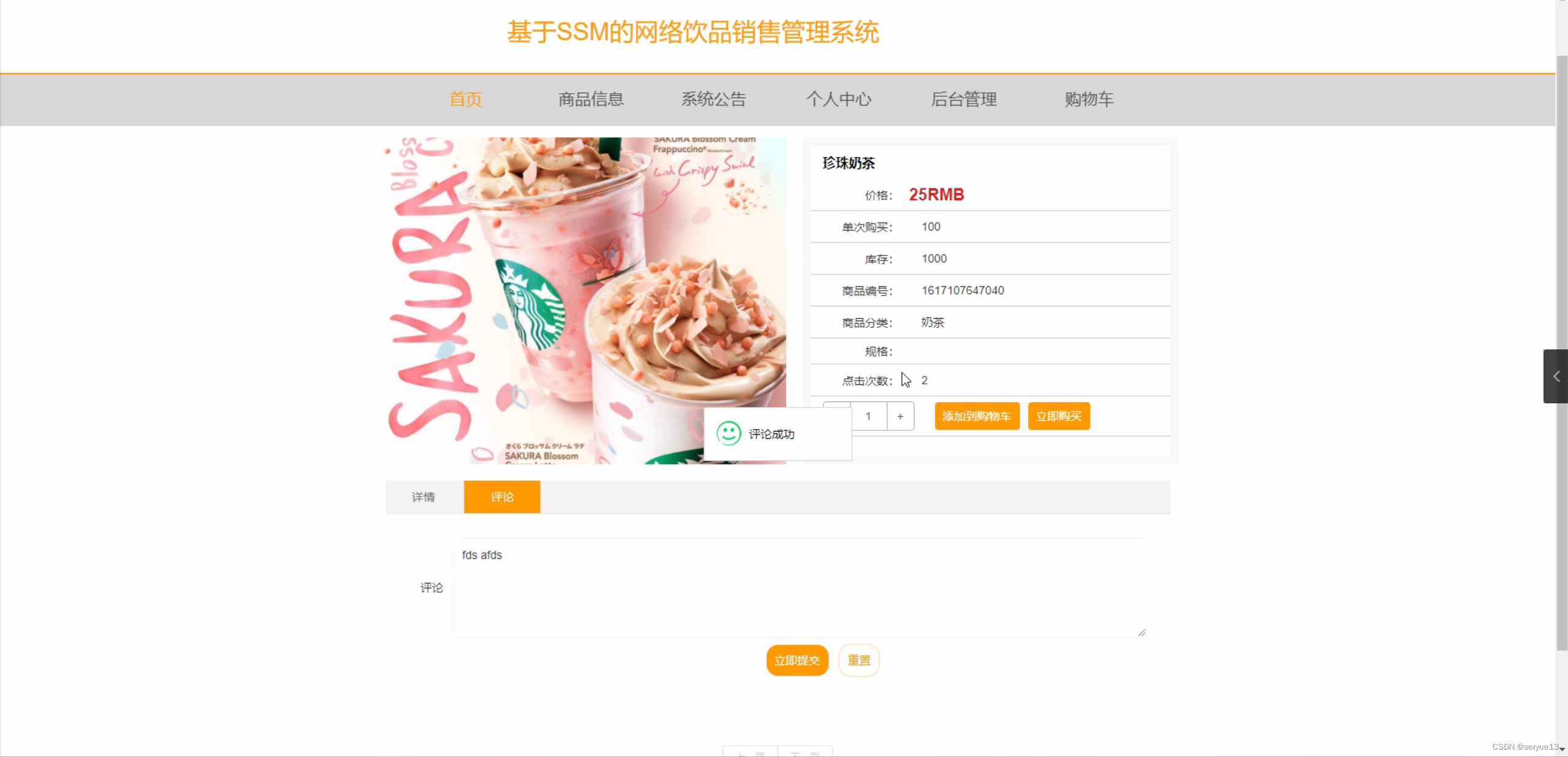Increase quantity with the plus button
The image size is (1568, 757).
(900, 416)
